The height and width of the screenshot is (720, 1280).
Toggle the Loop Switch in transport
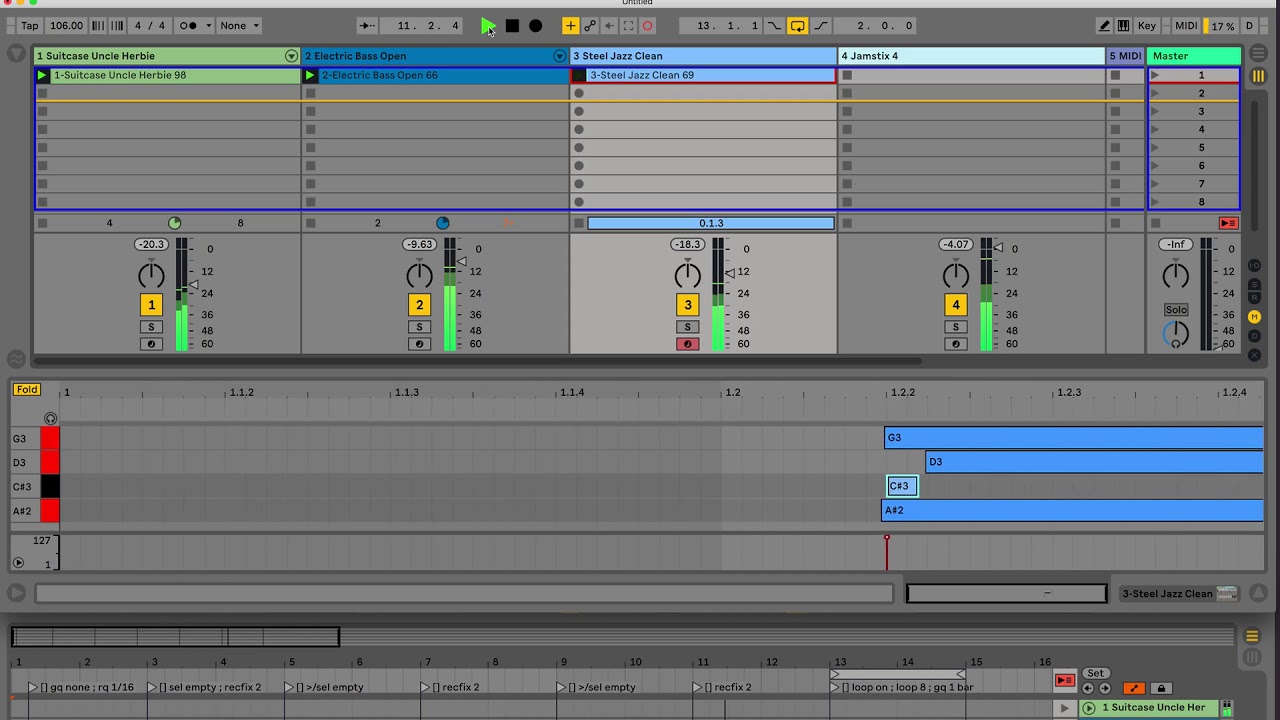click(x=797, y=26)
